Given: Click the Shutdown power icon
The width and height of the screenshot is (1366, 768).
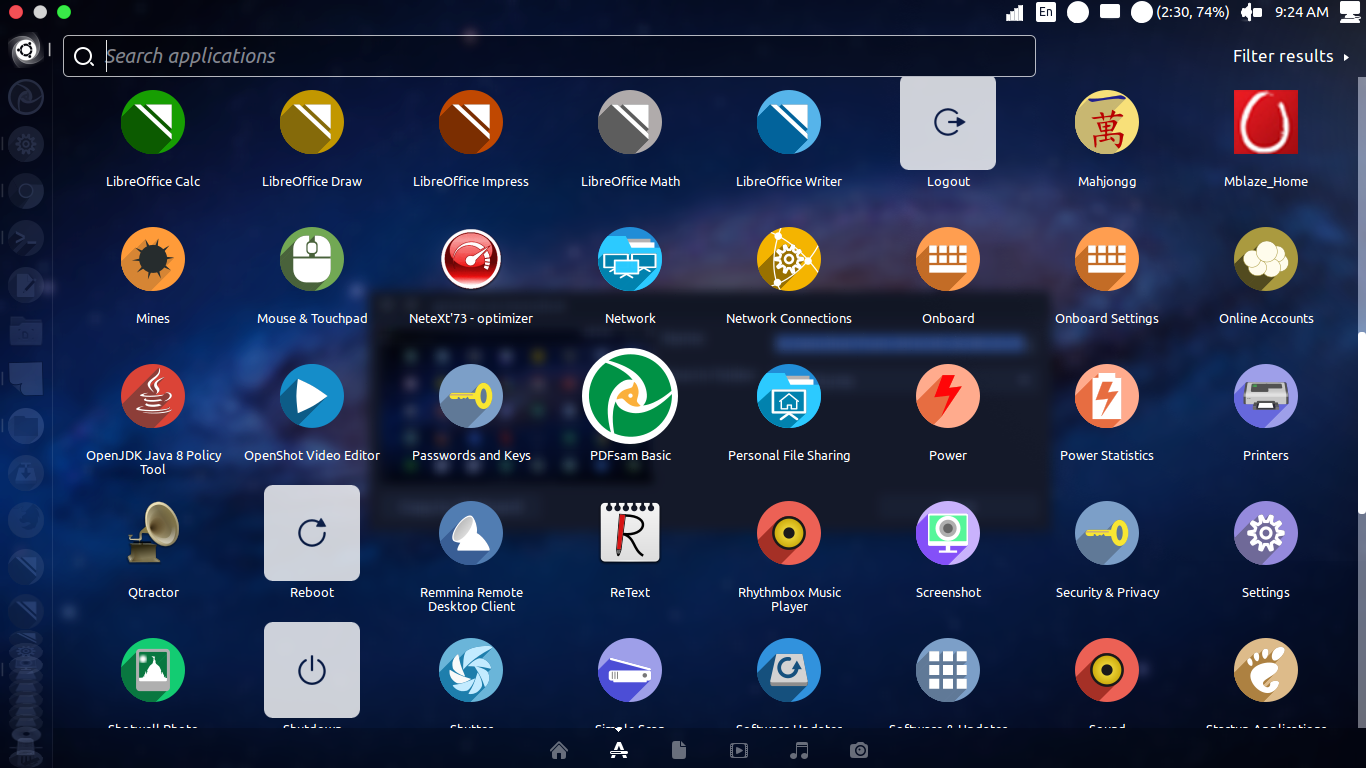Looking at the screenshot, I should [312, 670].
